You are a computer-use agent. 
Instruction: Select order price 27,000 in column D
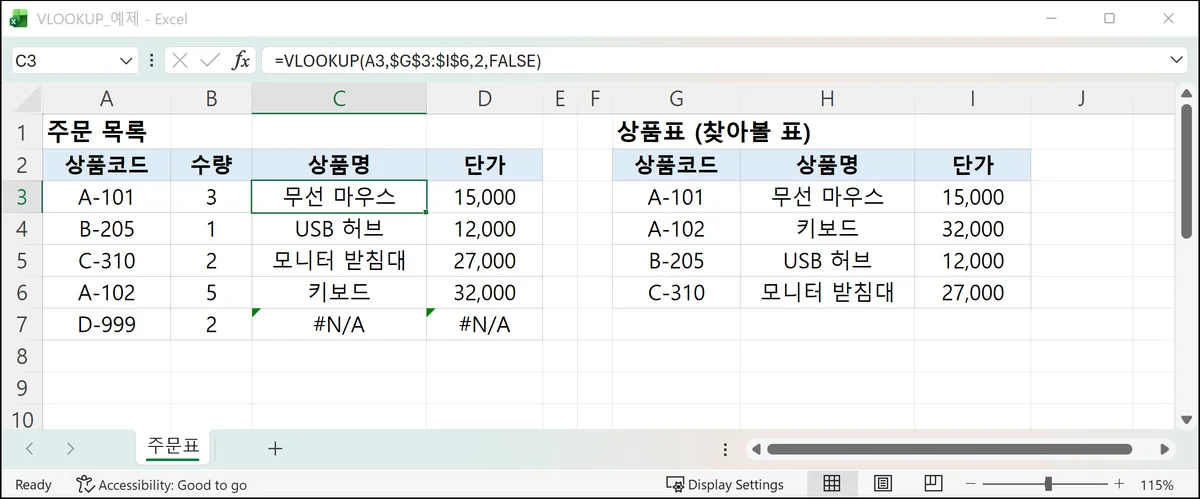484,261
